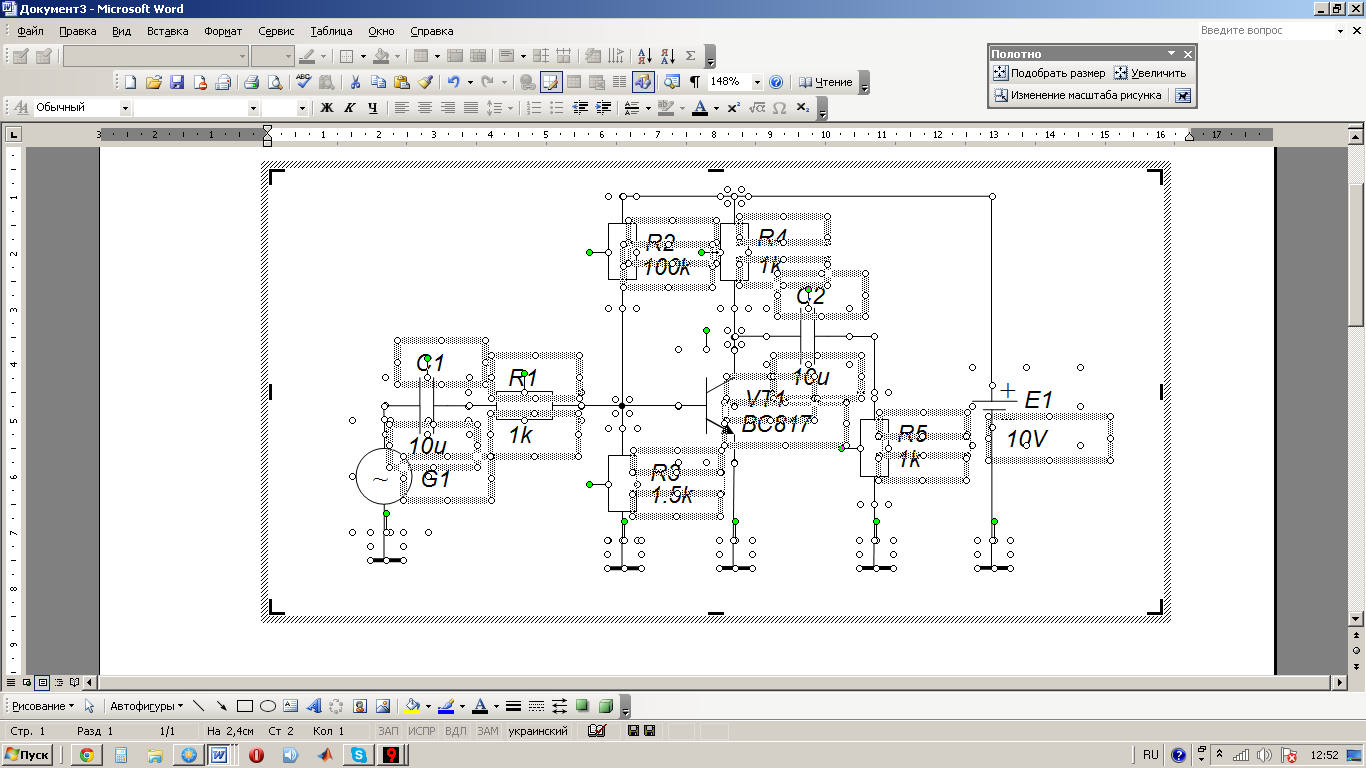Select the Rectangle drawing tool

pyautogui.click(x=244, y=705)
